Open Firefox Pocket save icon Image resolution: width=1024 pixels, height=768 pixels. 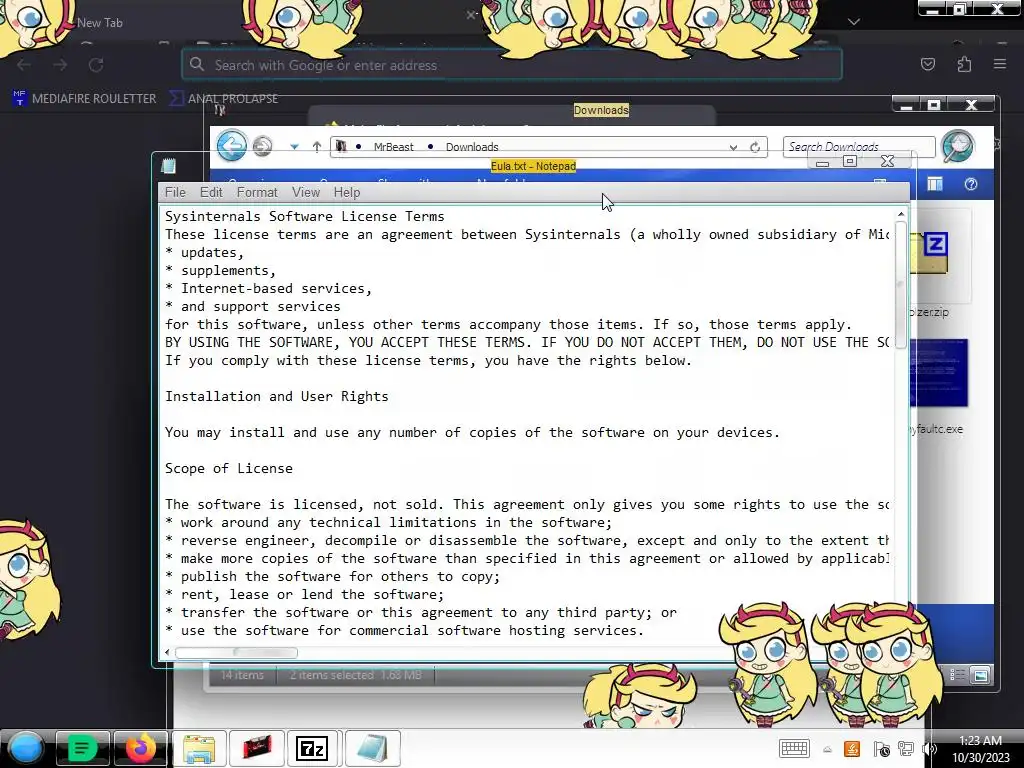[x=928, y=64]
